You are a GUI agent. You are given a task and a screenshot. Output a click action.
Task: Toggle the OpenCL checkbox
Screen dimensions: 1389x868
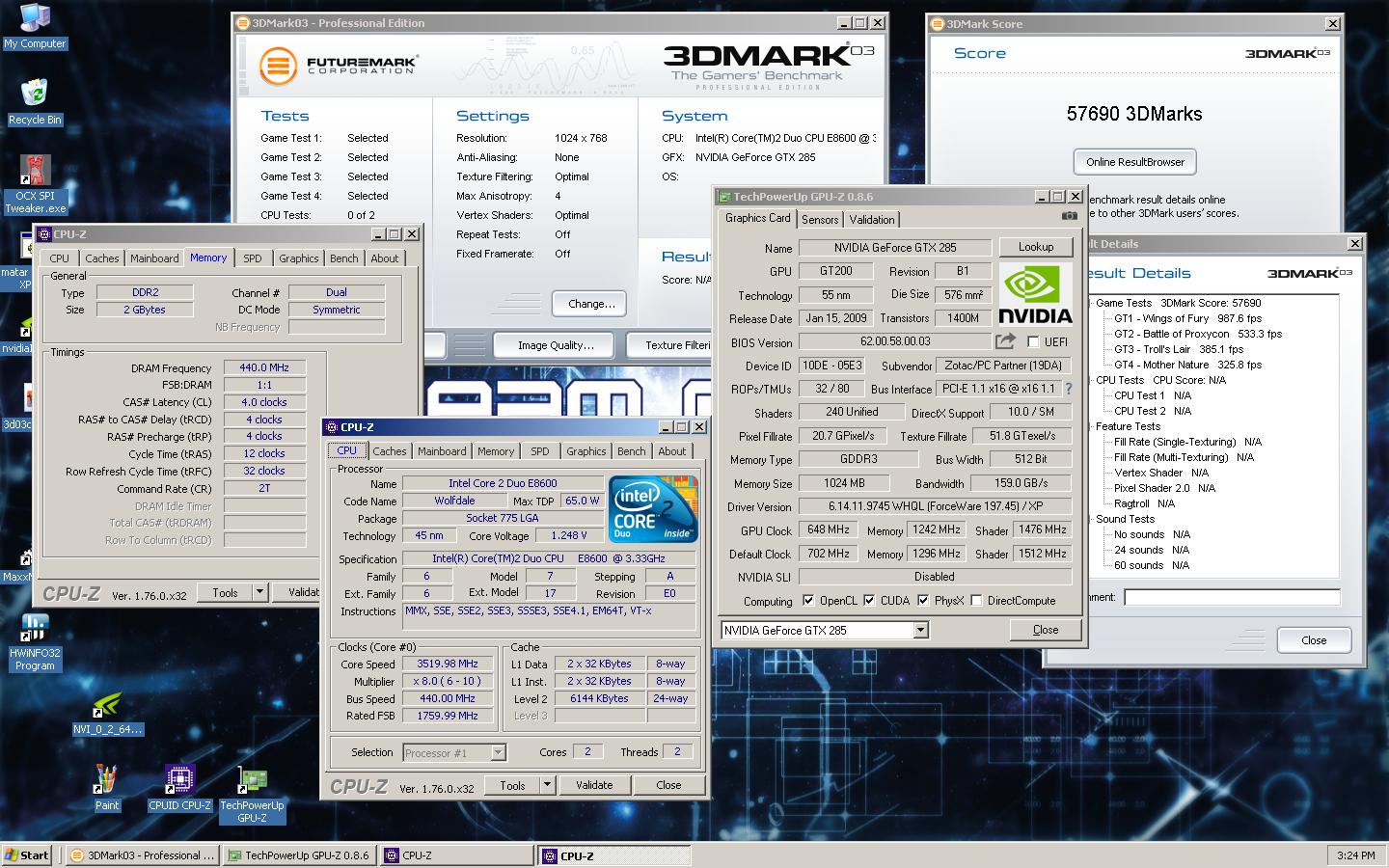808,600
